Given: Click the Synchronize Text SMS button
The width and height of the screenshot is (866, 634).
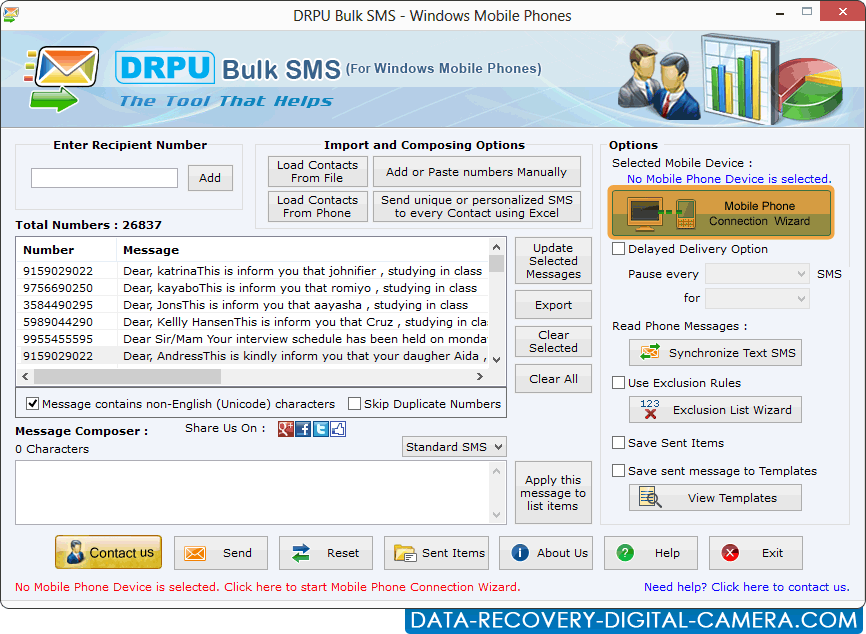Looking at the screenshot, I should 715,352.
